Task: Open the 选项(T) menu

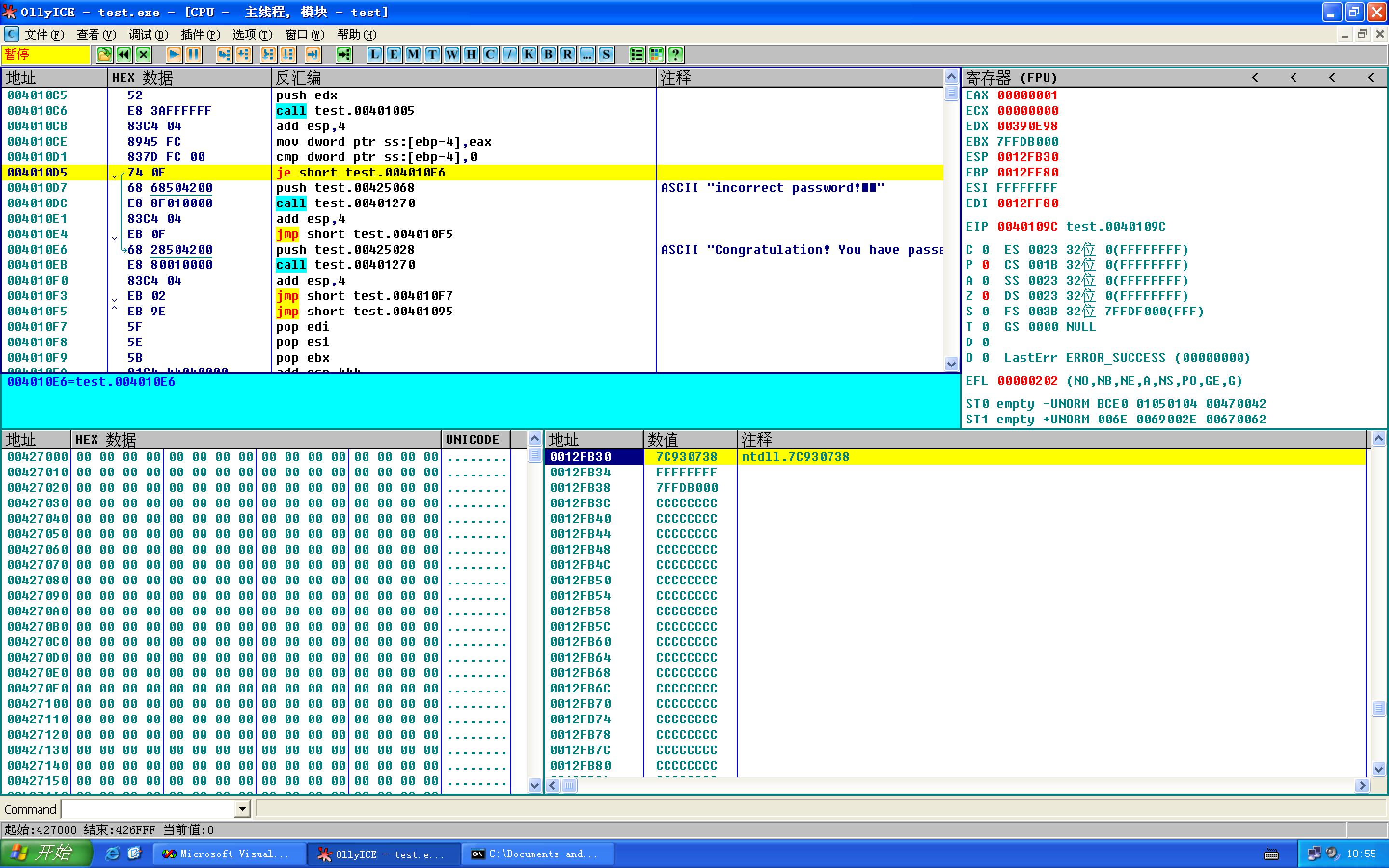Action: [x=253, y=34]
